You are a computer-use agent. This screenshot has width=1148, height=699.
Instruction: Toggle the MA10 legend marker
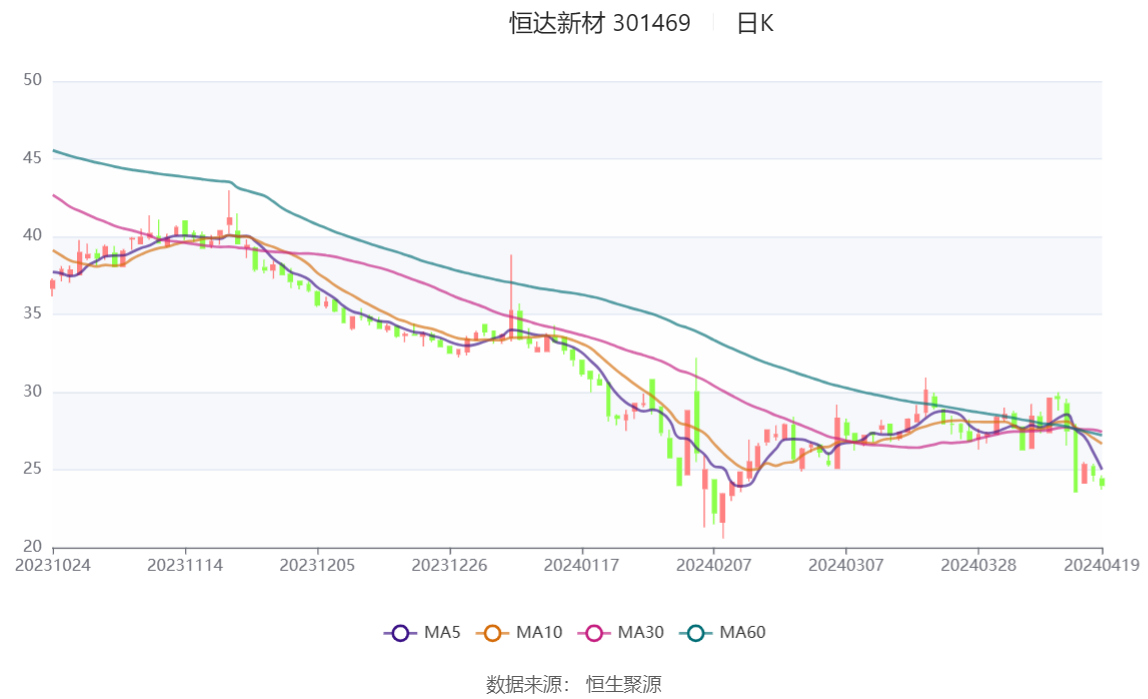tap(492, 633)
